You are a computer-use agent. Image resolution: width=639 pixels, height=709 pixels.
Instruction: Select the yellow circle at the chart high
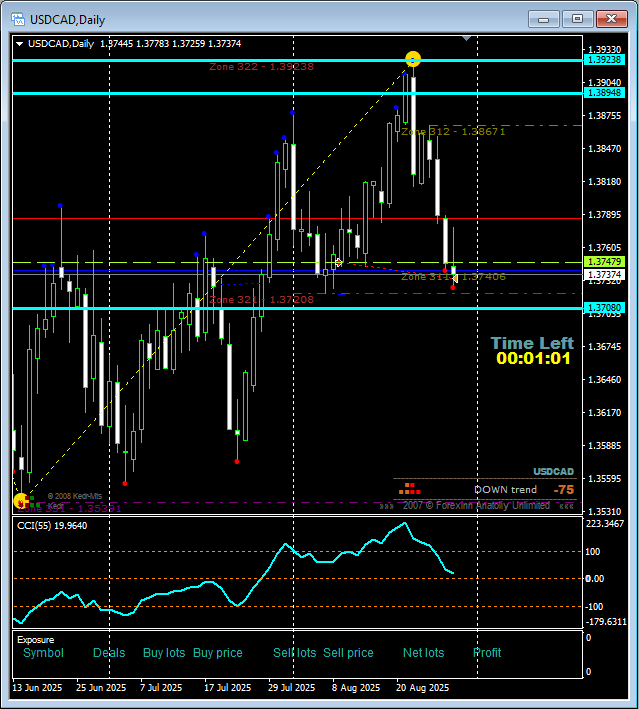413,59
